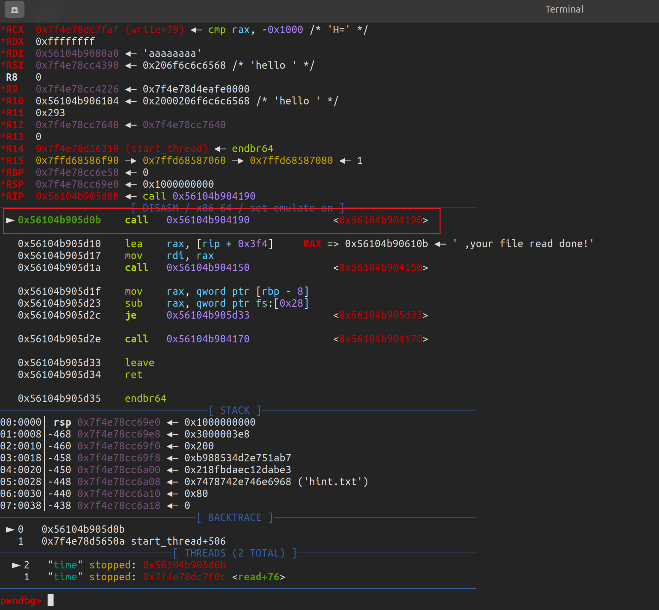Viewport: 659px width, 610px height.
Task: Click the 'aaaaaaaa' string on the RDI row
Action: click(x=172, y=54)
